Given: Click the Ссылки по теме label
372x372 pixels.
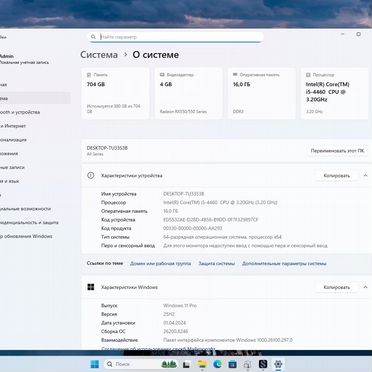Looking at the screenshot, I should [x=105, y=263].
